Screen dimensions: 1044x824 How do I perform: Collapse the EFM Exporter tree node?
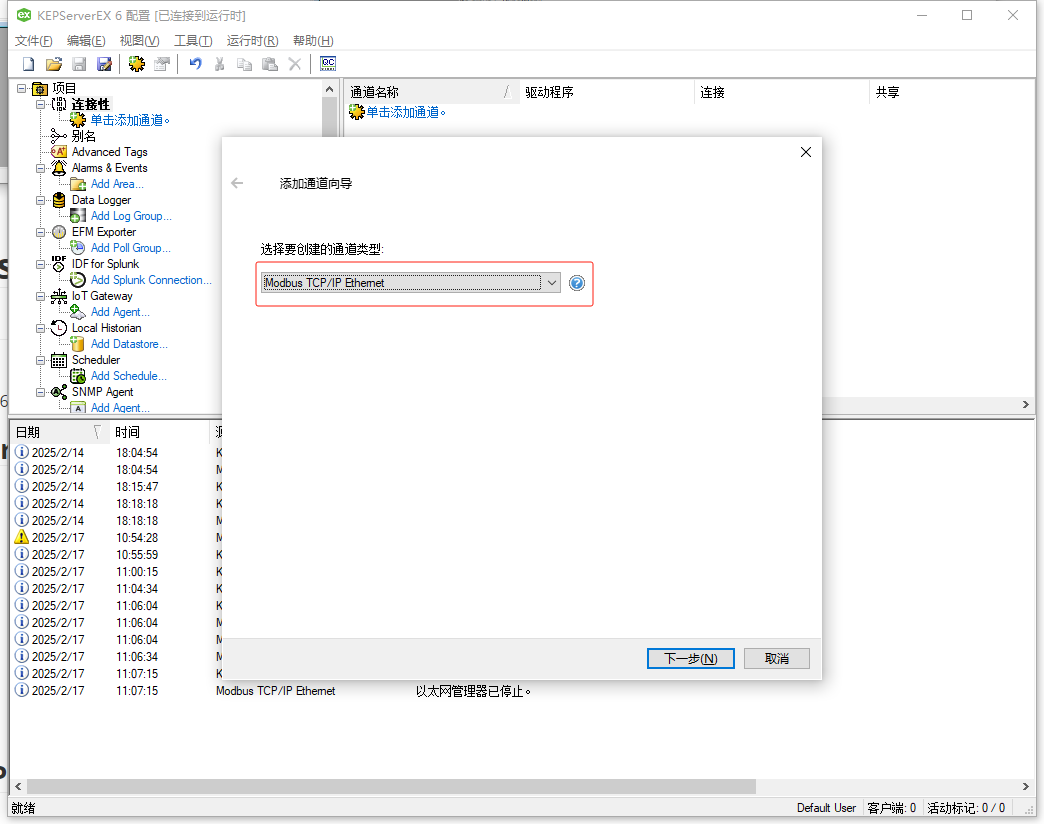pos(41,232)
